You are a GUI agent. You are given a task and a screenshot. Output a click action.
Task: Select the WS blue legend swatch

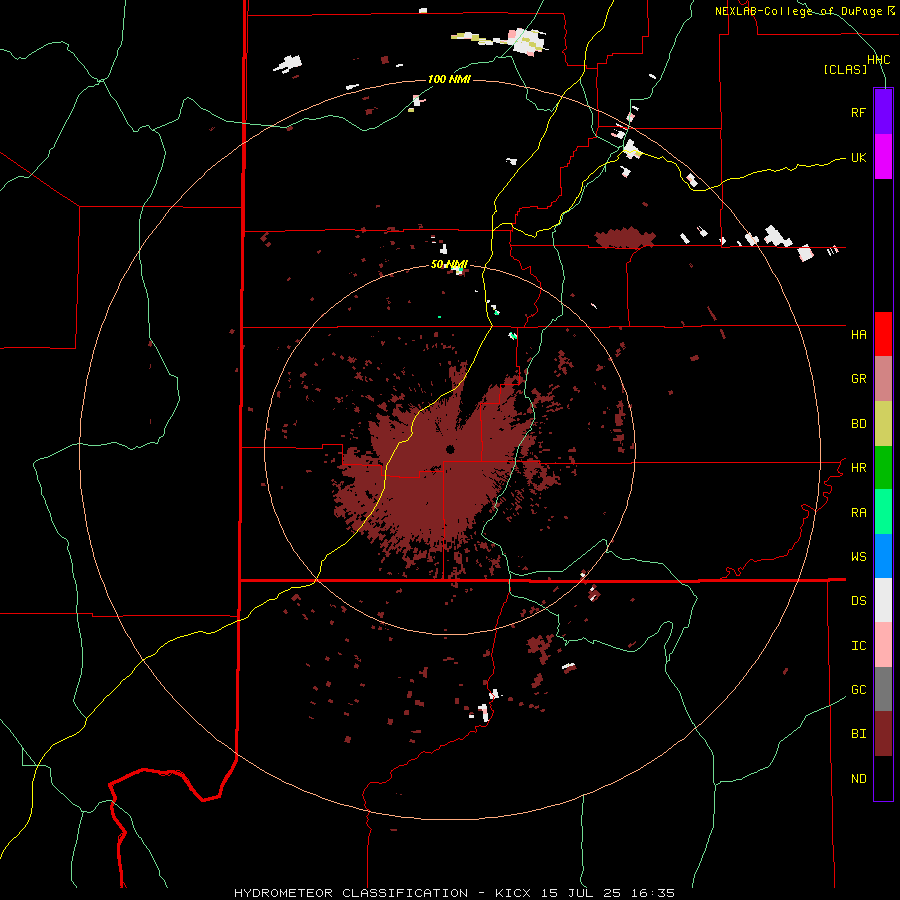tap(883, 556)
